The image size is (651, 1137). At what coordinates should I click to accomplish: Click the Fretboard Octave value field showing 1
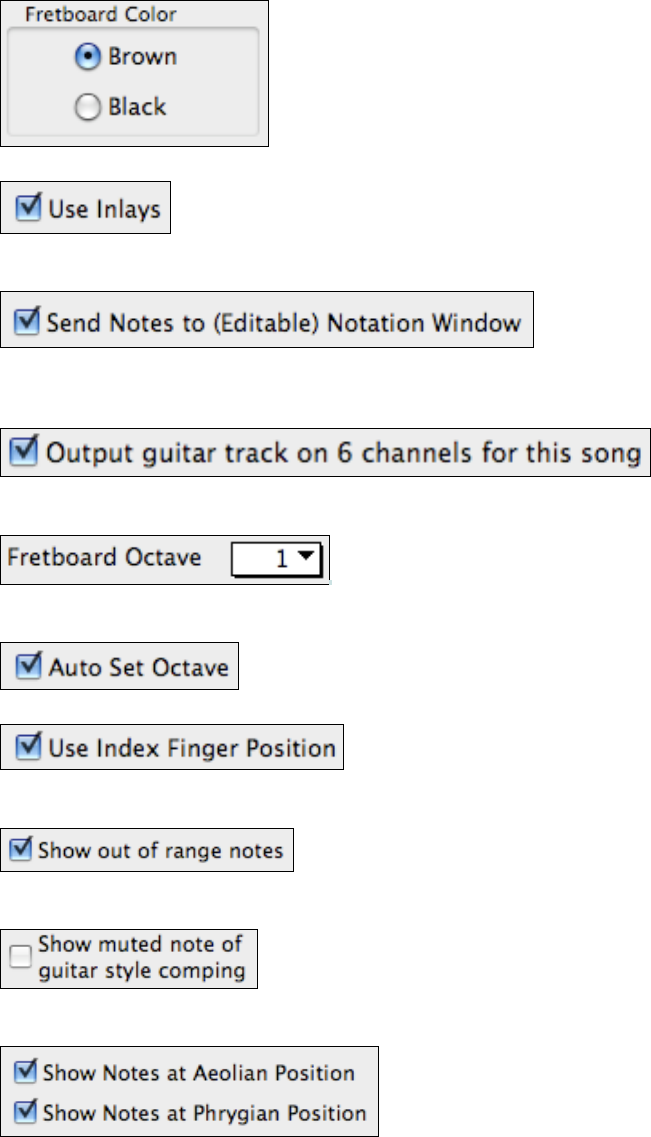click(x=270, y=560)
